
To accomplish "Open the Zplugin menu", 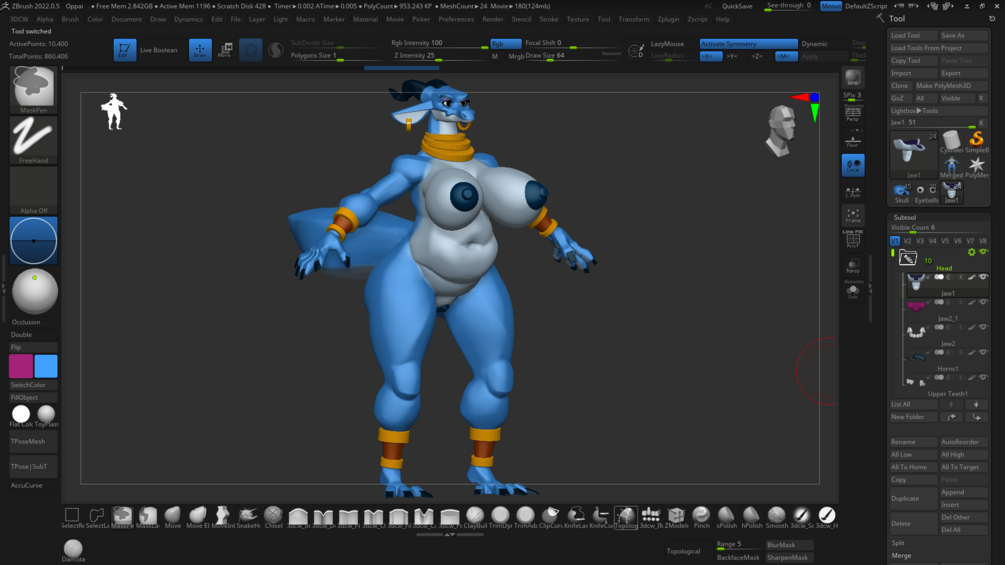I will pos(668,19).
